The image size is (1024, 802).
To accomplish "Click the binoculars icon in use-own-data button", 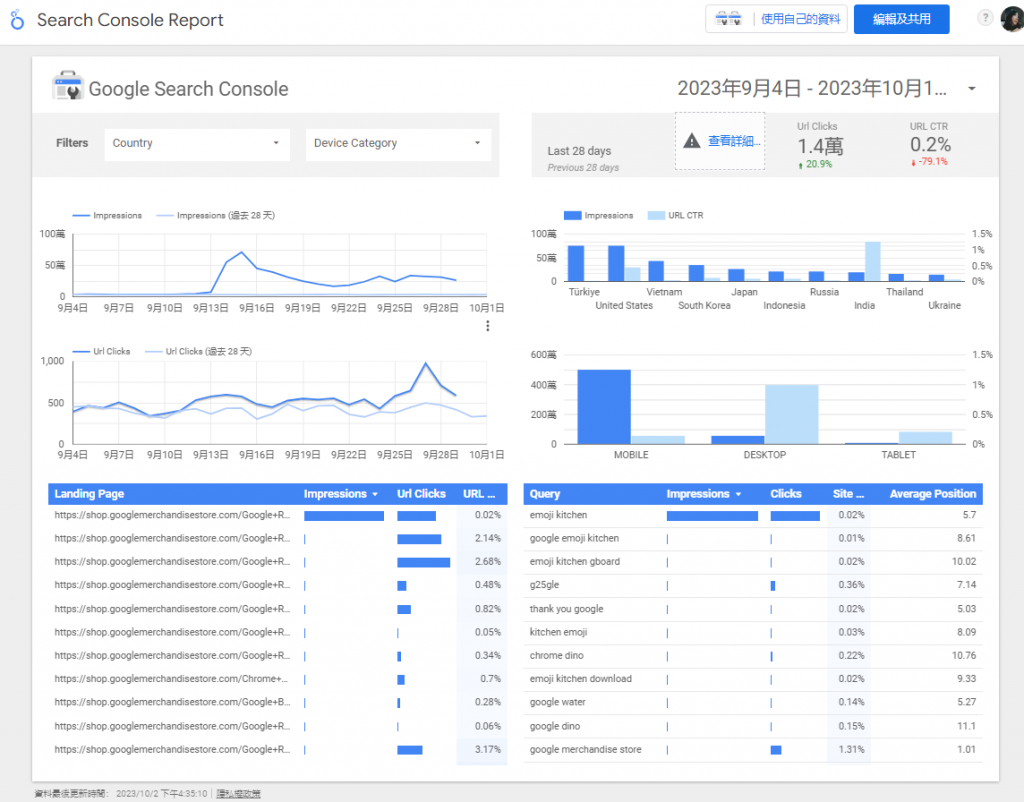I will tap(728, 19).
